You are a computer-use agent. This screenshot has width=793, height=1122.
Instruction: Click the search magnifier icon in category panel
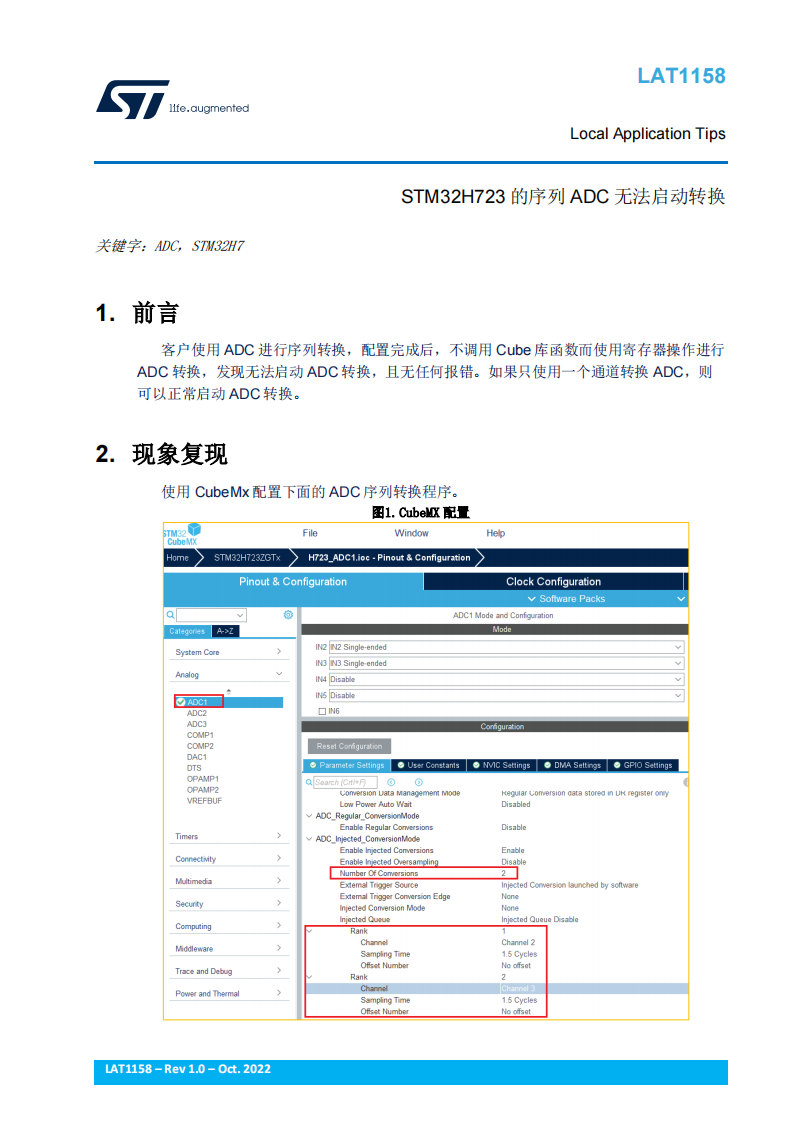pos(170,615)
